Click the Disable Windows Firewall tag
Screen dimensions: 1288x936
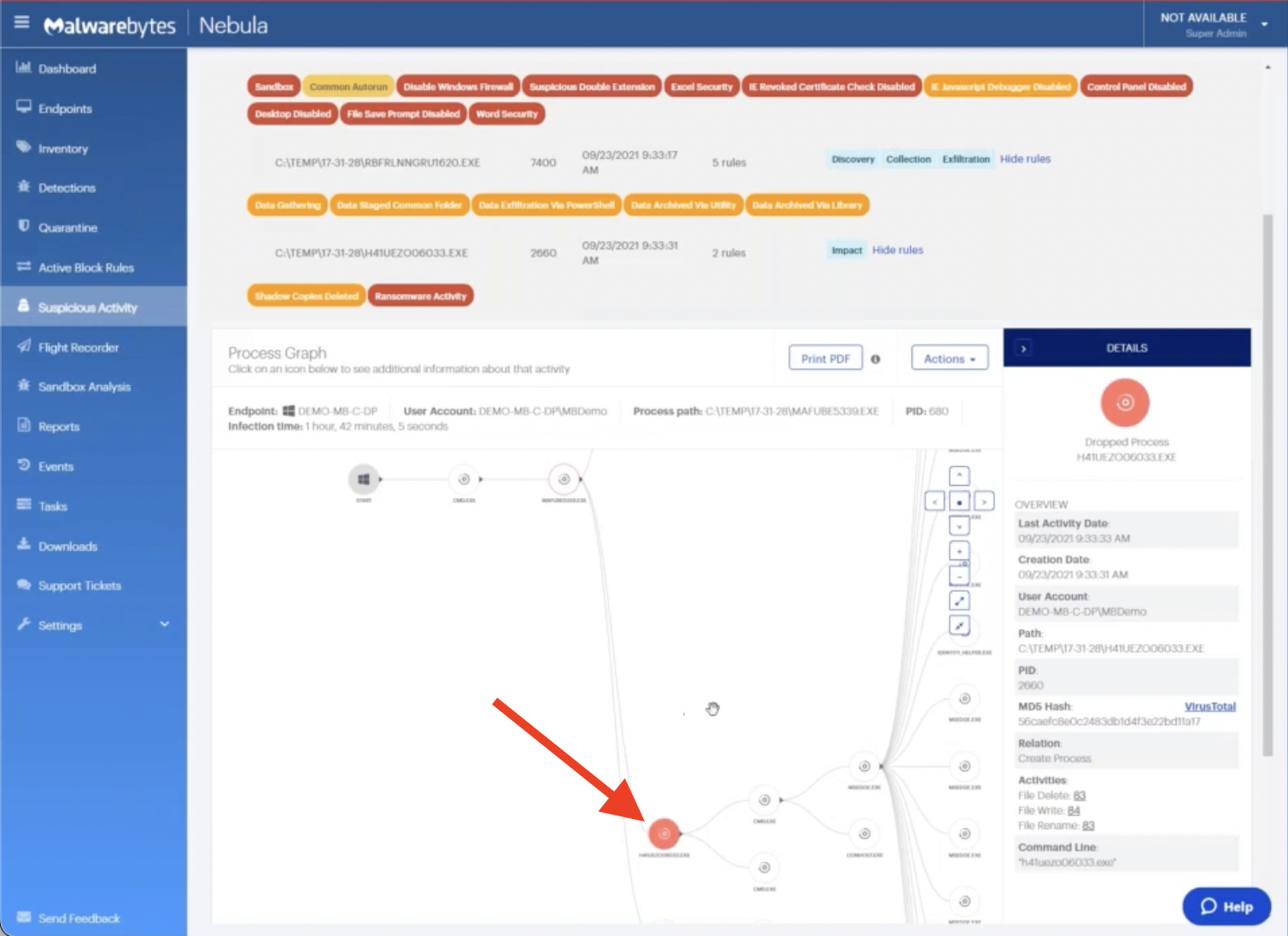(x=458, y=86)
